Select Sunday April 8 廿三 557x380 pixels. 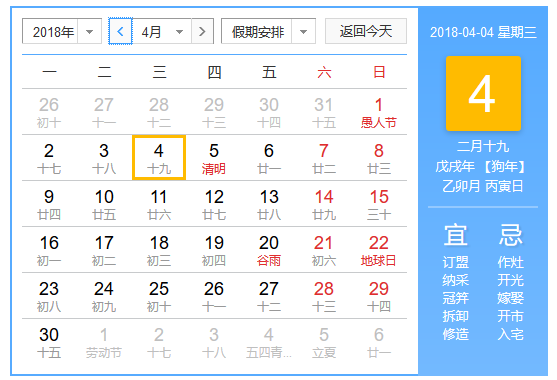[379, 158]
